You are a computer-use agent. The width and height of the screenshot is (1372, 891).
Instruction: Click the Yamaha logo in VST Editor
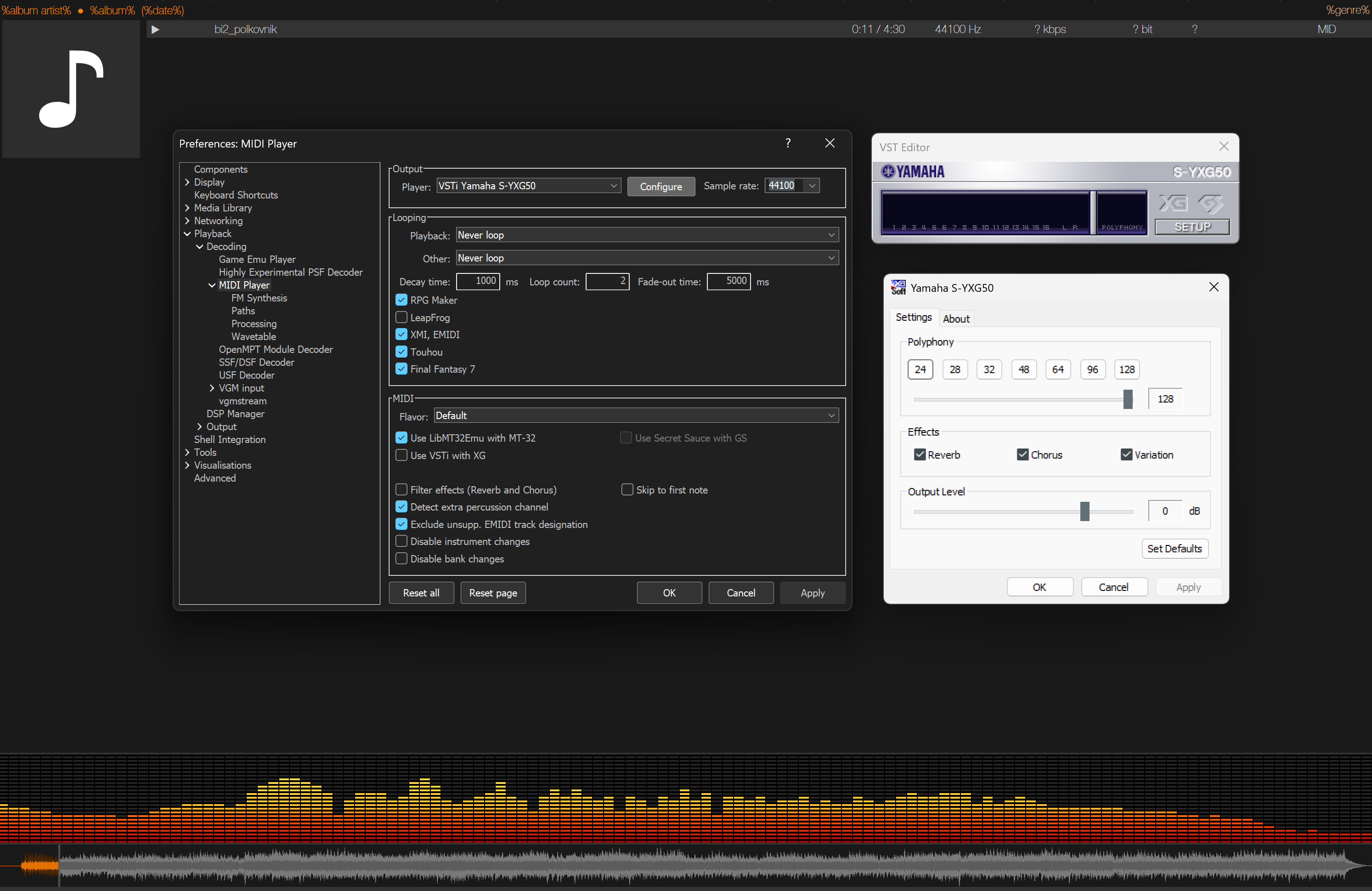tap(913, 172)
